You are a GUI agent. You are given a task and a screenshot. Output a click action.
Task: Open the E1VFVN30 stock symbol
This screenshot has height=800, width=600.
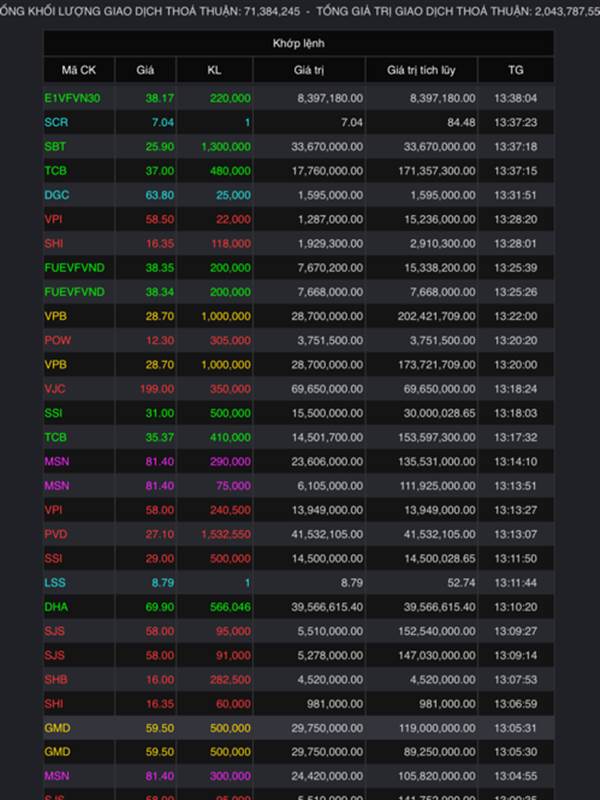point(72,98)
